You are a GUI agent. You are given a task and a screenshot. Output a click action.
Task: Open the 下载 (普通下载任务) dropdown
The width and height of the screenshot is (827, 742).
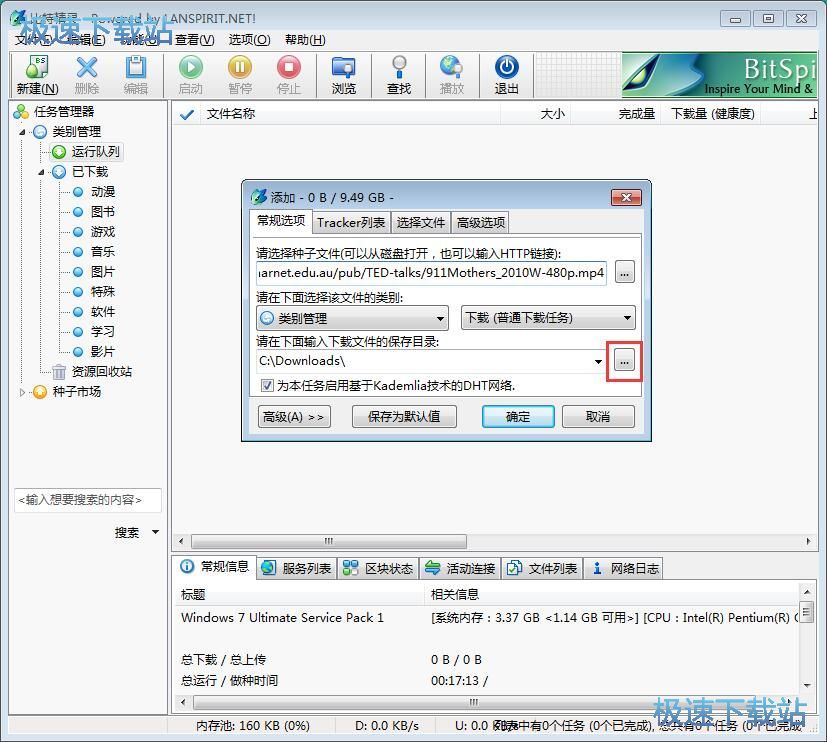(548, 318)
